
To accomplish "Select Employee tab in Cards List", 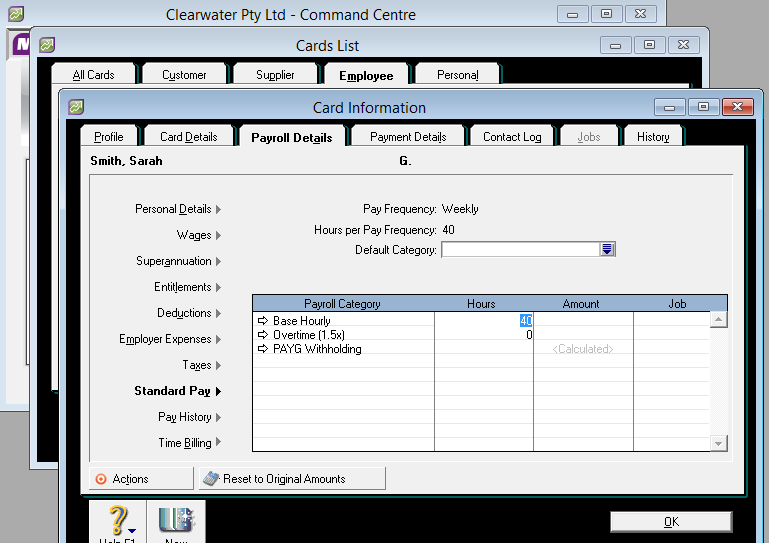I will click(366, 76).
